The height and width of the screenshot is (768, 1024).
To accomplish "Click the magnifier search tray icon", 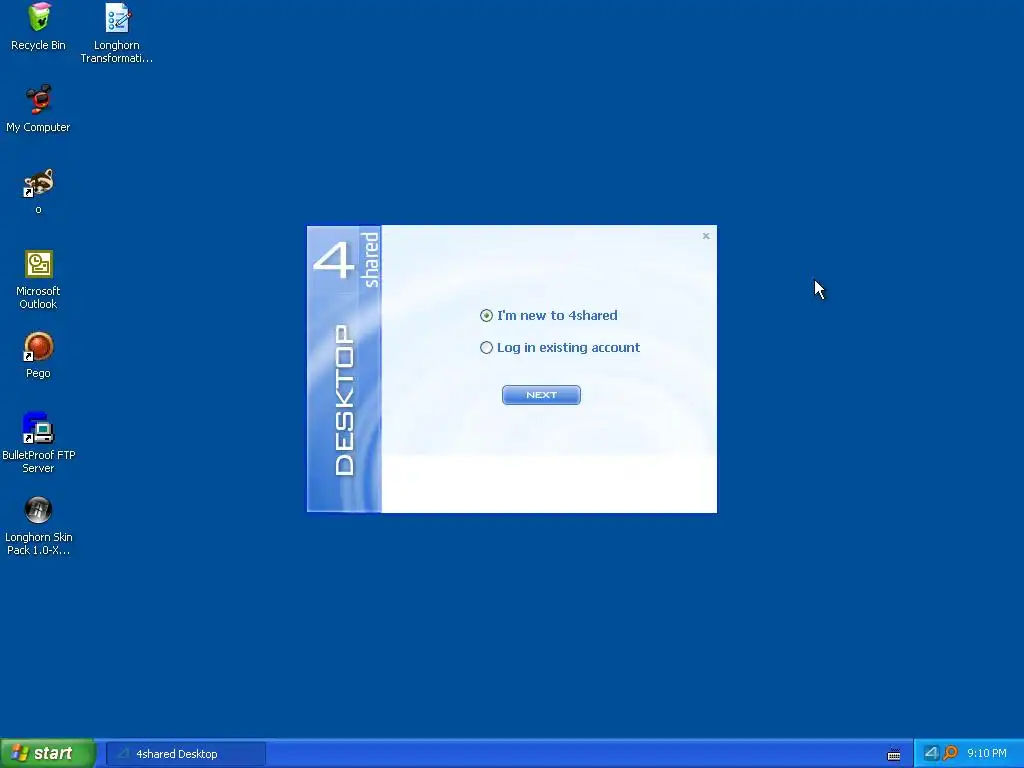I will pyautogui.click(x=950, y=753).
